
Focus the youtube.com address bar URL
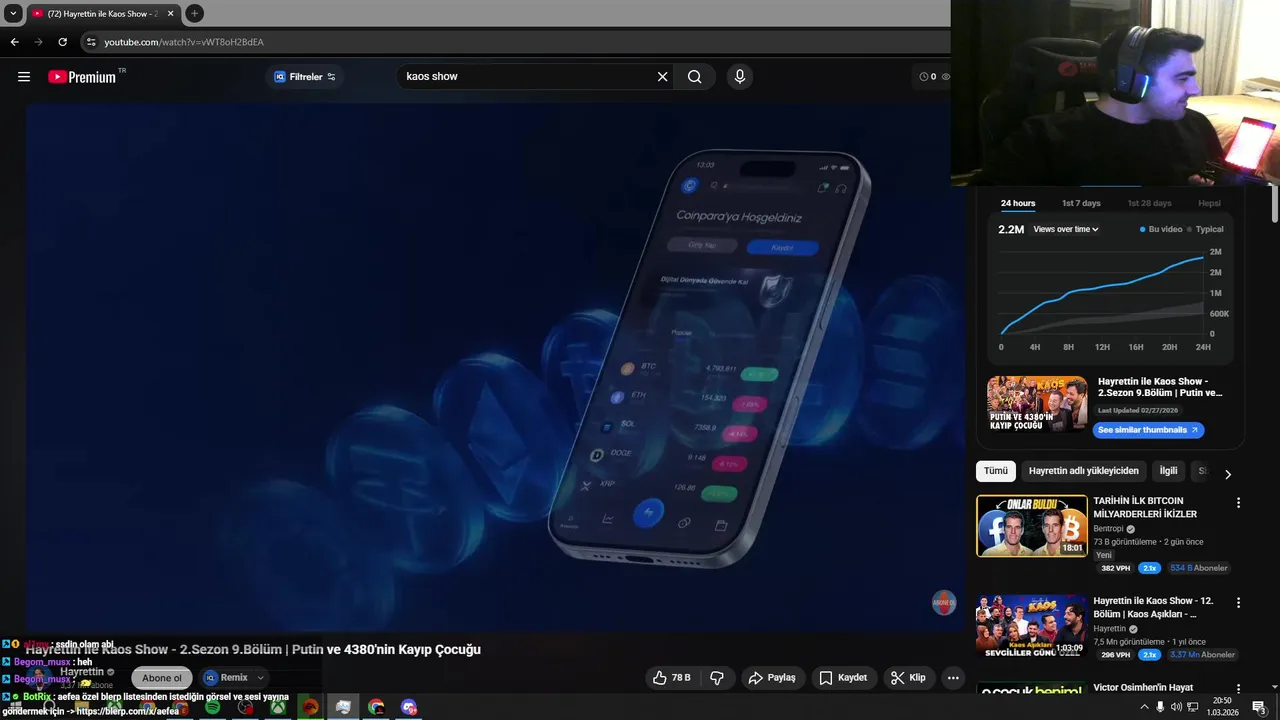(x=184, y=42)
